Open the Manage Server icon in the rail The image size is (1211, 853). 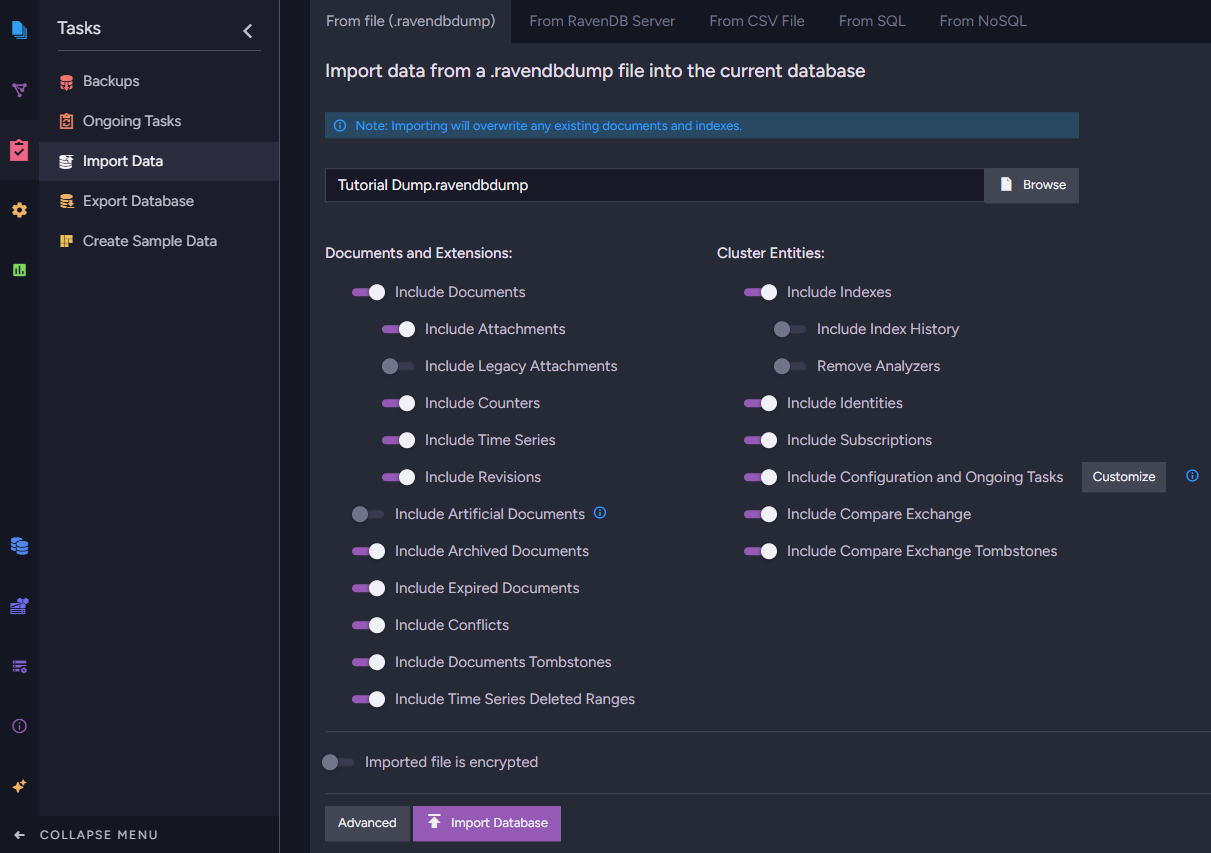pos(19,606)
